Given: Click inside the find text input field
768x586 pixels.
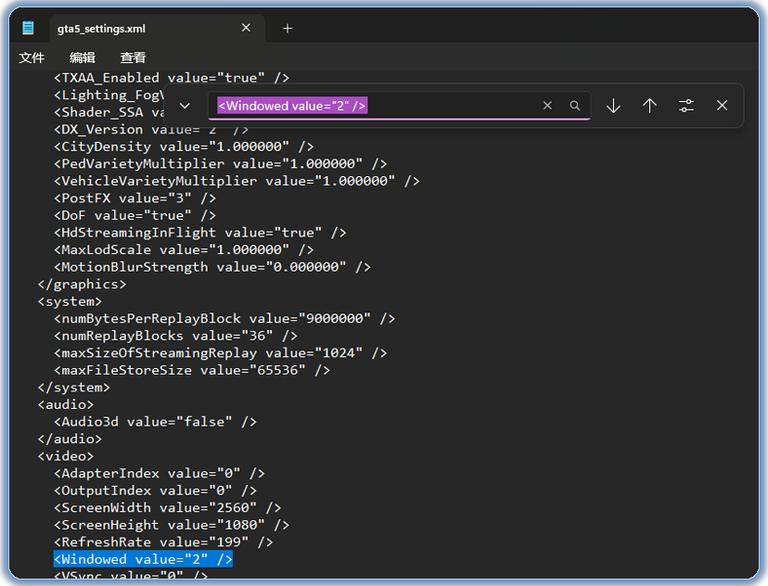Looking at the screenshot, I should (450, 106).
